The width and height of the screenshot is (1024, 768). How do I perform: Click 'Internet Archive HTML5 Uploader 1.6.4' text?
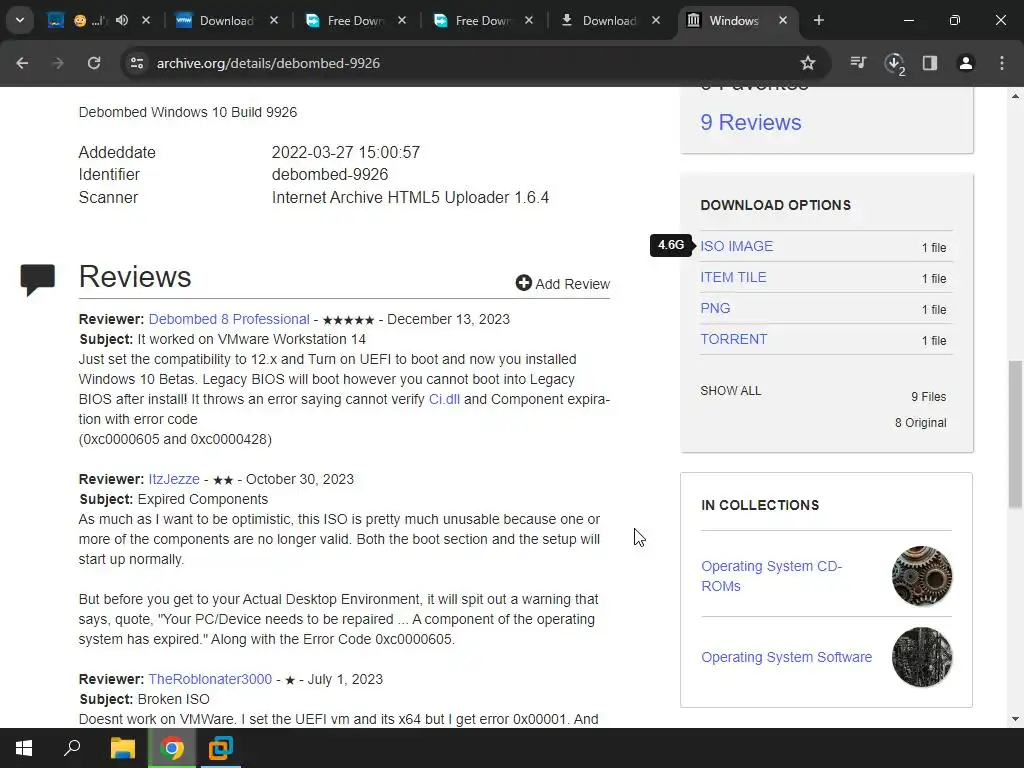coord(410,197)
